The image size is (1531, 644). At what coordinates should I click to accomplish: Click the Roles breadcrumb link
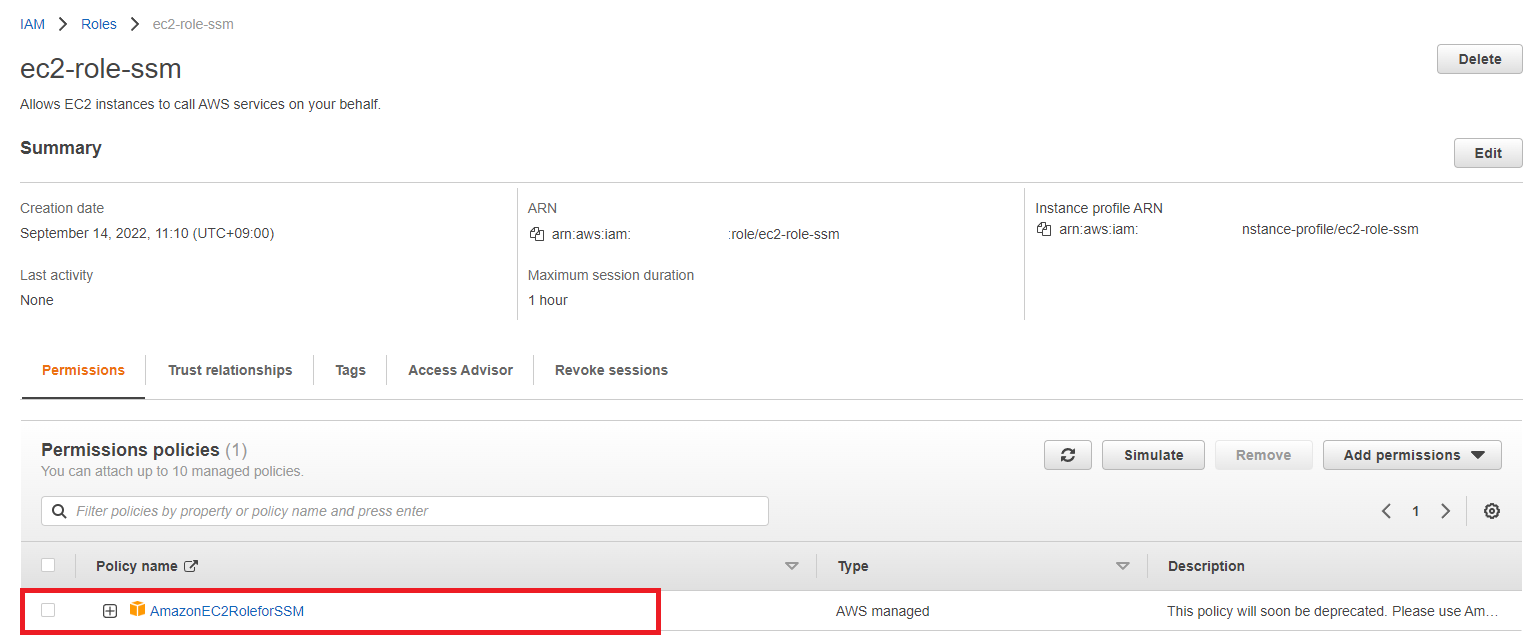(99, 24)
